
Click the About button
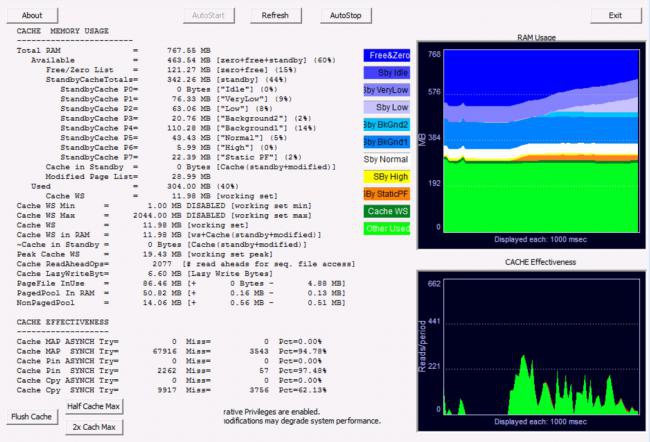[32, 15]
